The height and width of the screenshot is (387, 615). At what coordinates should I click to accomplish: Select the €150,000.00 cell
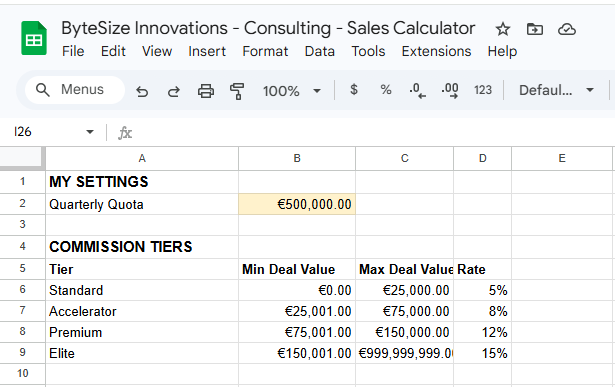(x=404, y=332)
